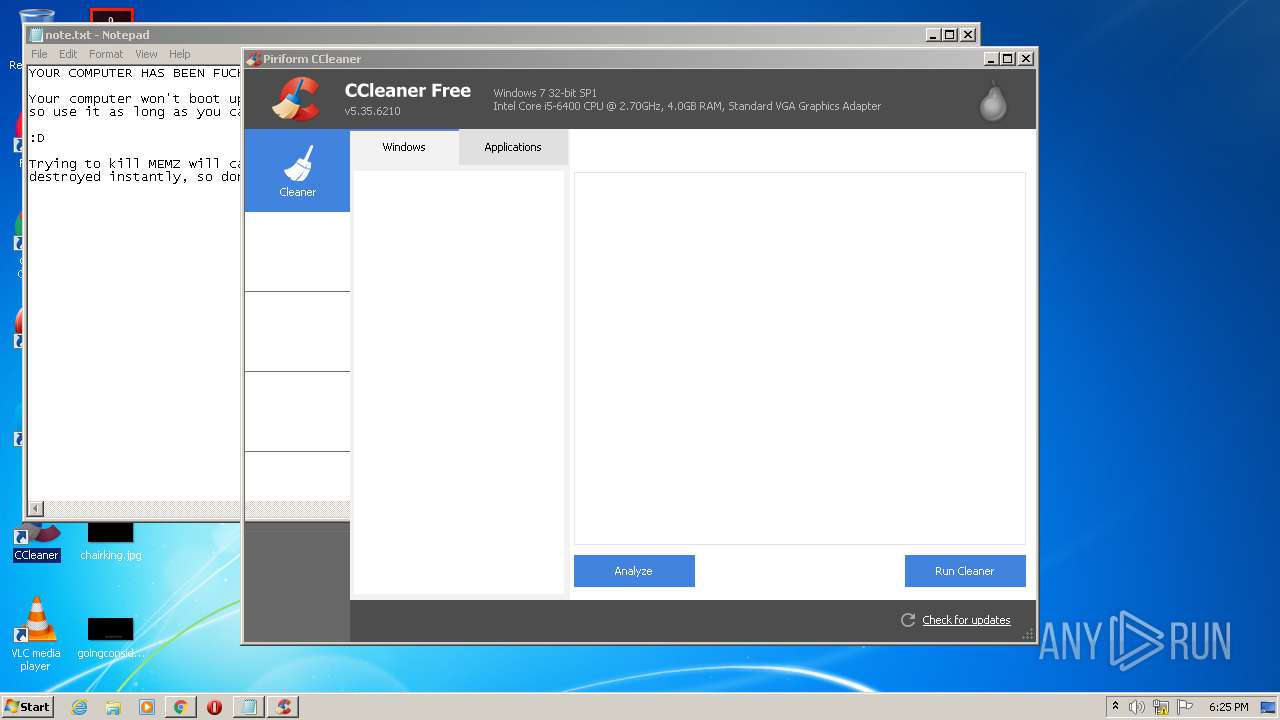Close the CCleaner window
Image resolution: width=1280 pixels, height=720 pixels.
coord(1026,59)
